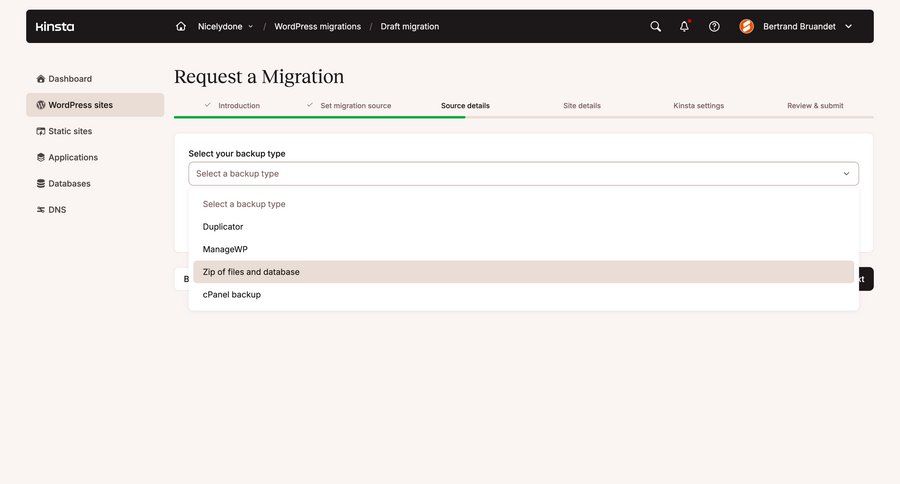
Task: Expand the Nicelydone company dropdown
Action: (225, 27)
